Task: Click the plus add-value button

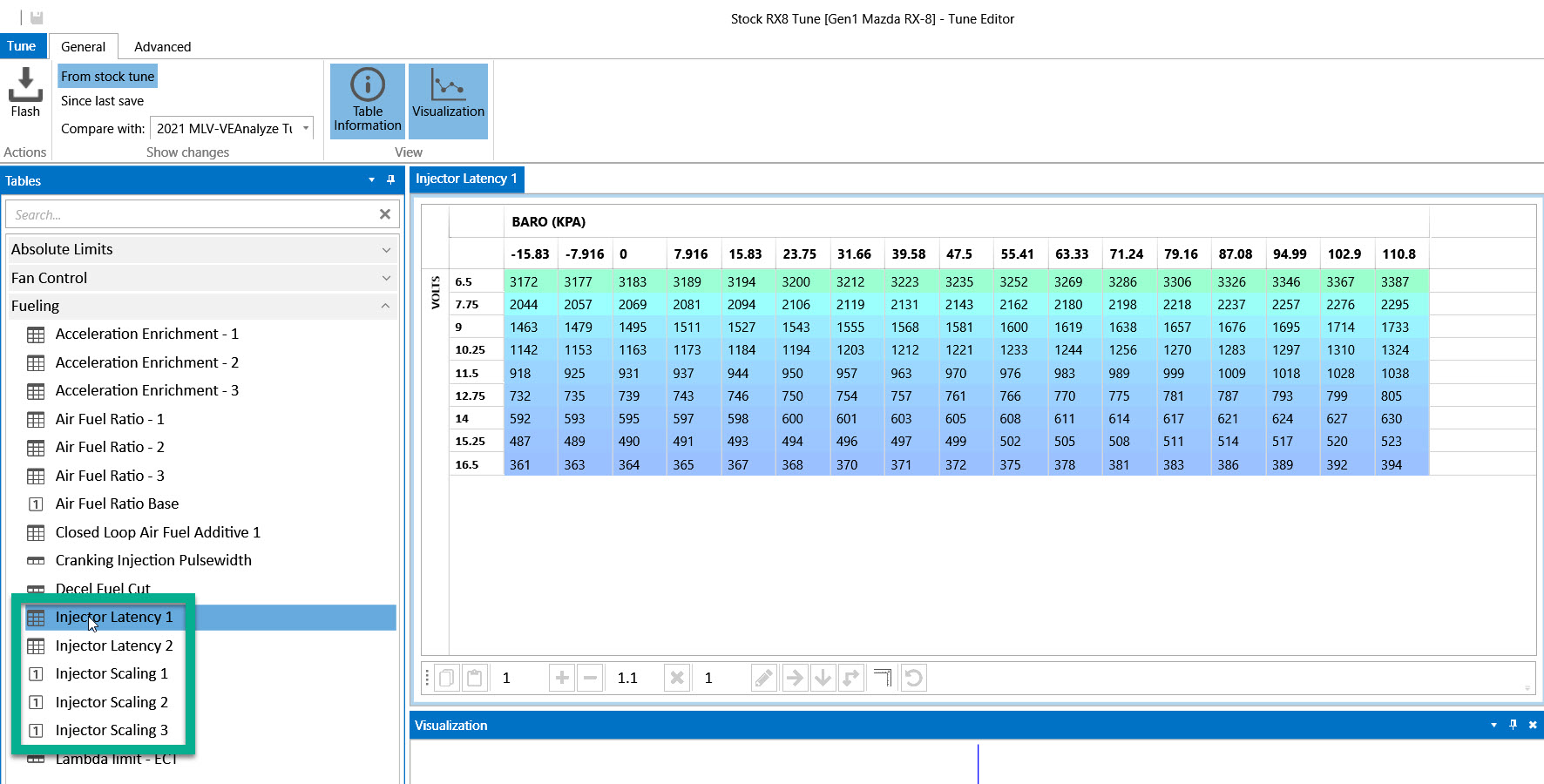Action: click(x=562, y=678)
